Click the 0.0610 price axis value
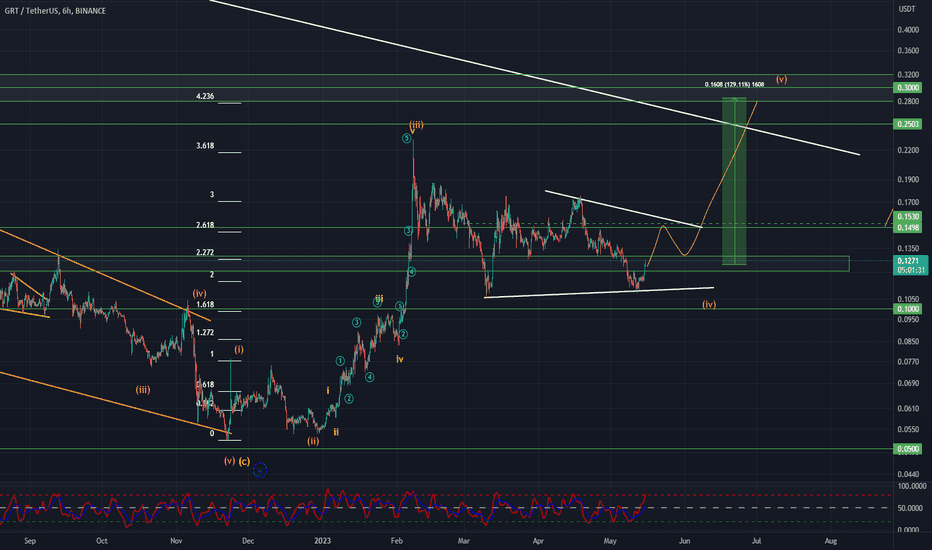The width and height of the screenshot is (932, 550). [x=908, y=408]
